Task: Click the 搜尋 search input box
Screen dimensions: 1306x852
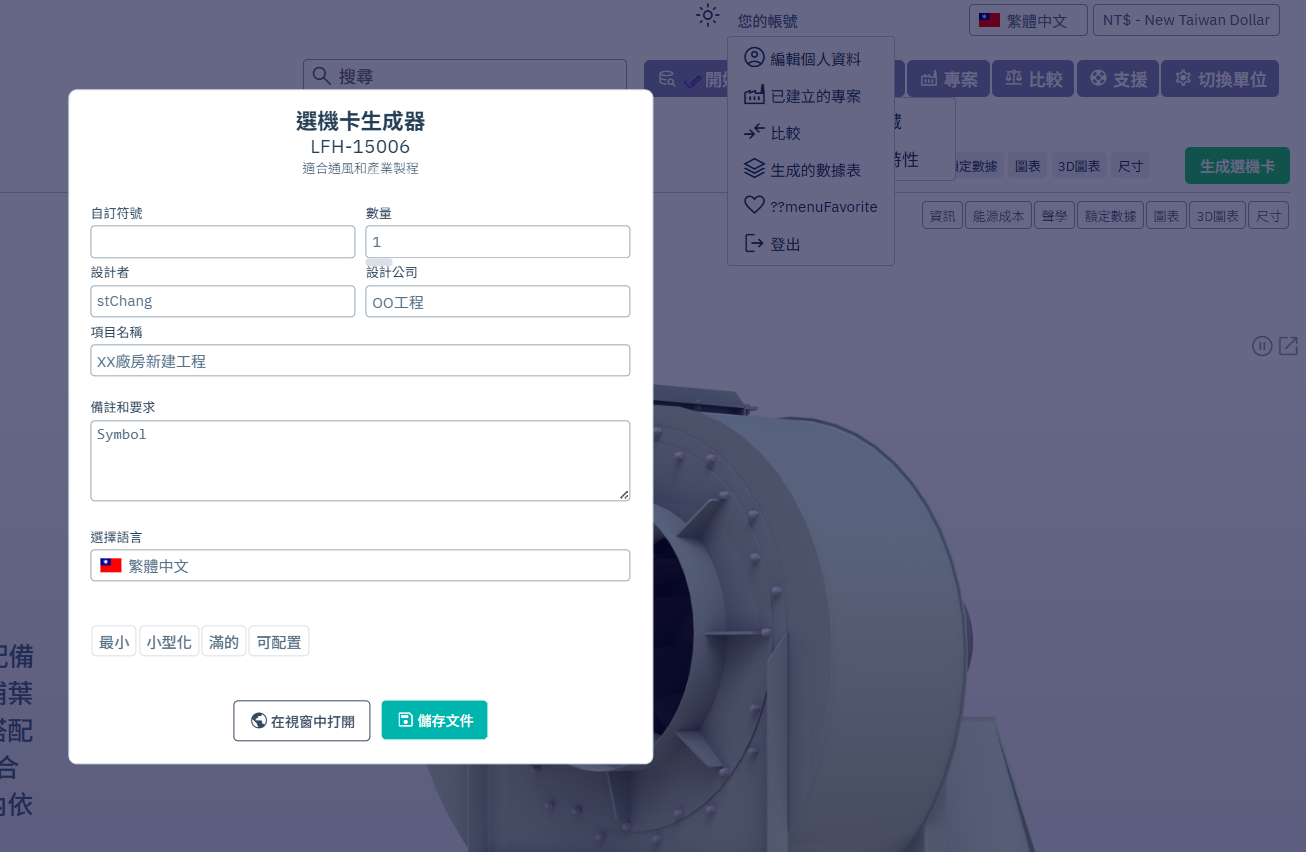Action: pyautogui.click(x=465, y=76)
